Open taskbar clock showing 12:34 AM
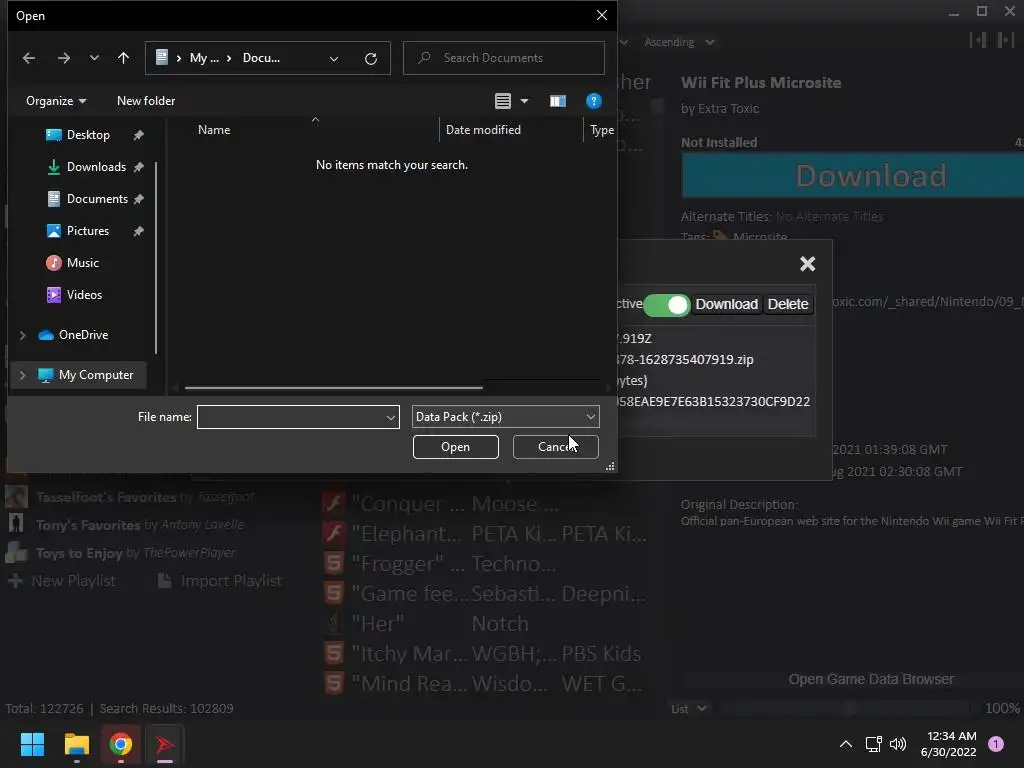This screenshot has height=768, width=1024. point(948,744)
